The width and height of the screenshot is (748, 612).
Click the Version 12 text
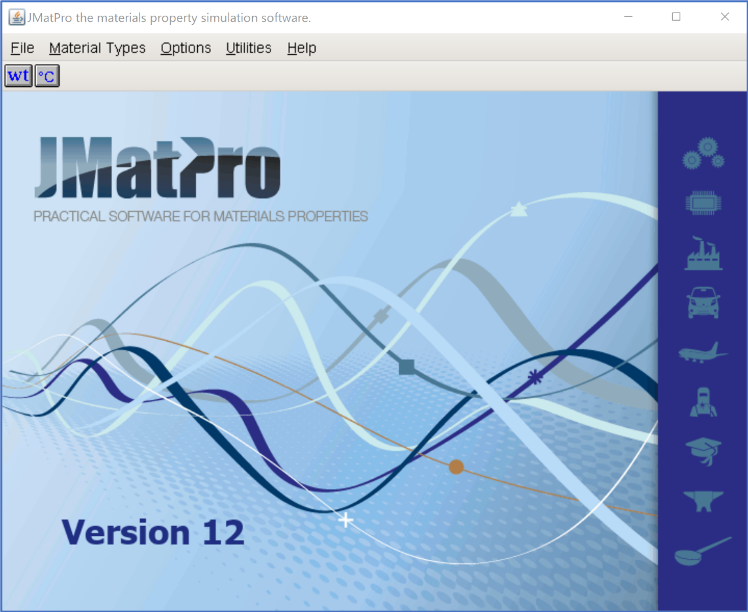pyautogui.click(x=153, y=532)
